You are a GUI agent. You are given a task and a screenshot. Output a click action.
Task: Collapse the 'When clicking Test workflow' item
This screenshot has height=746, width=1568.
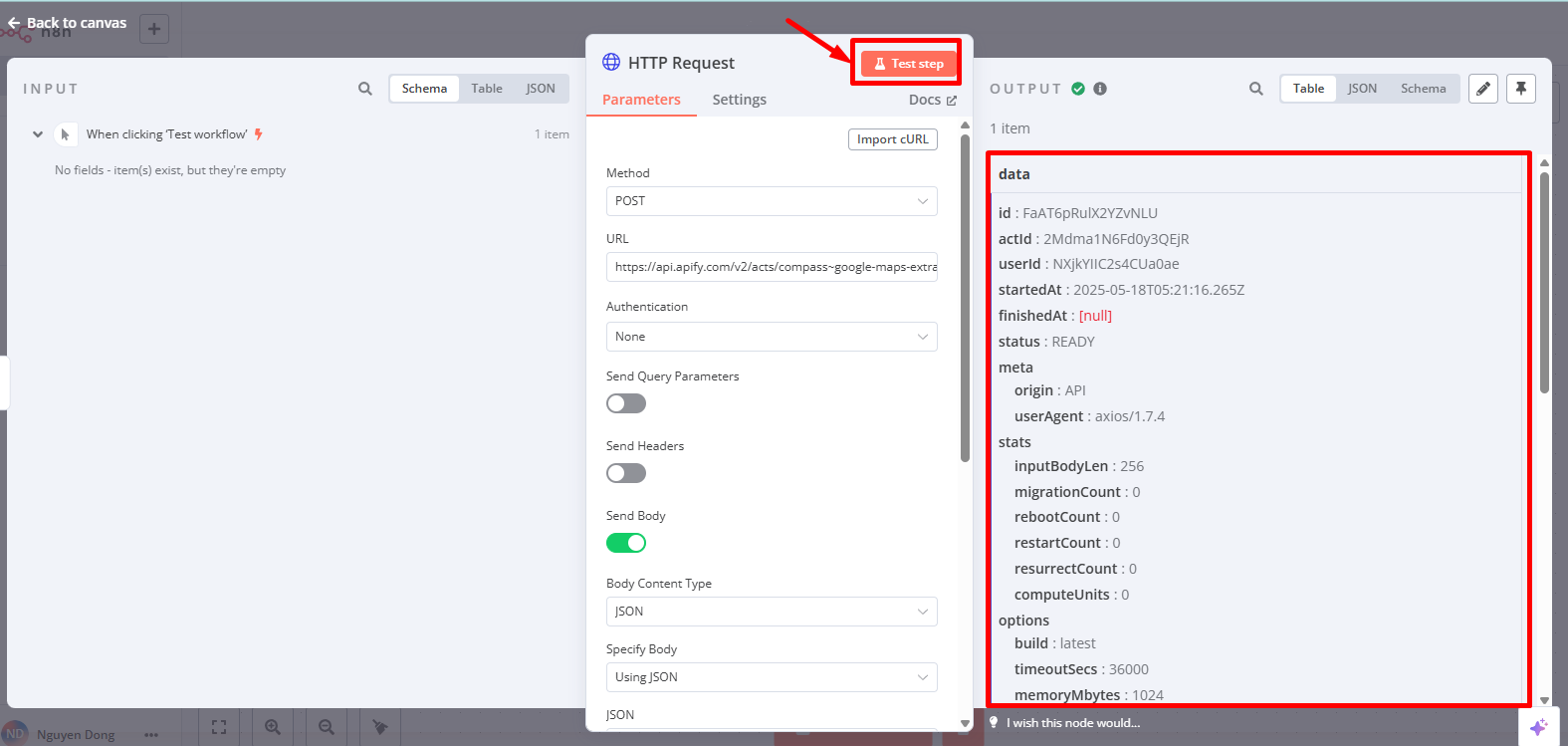coord(38,134)
